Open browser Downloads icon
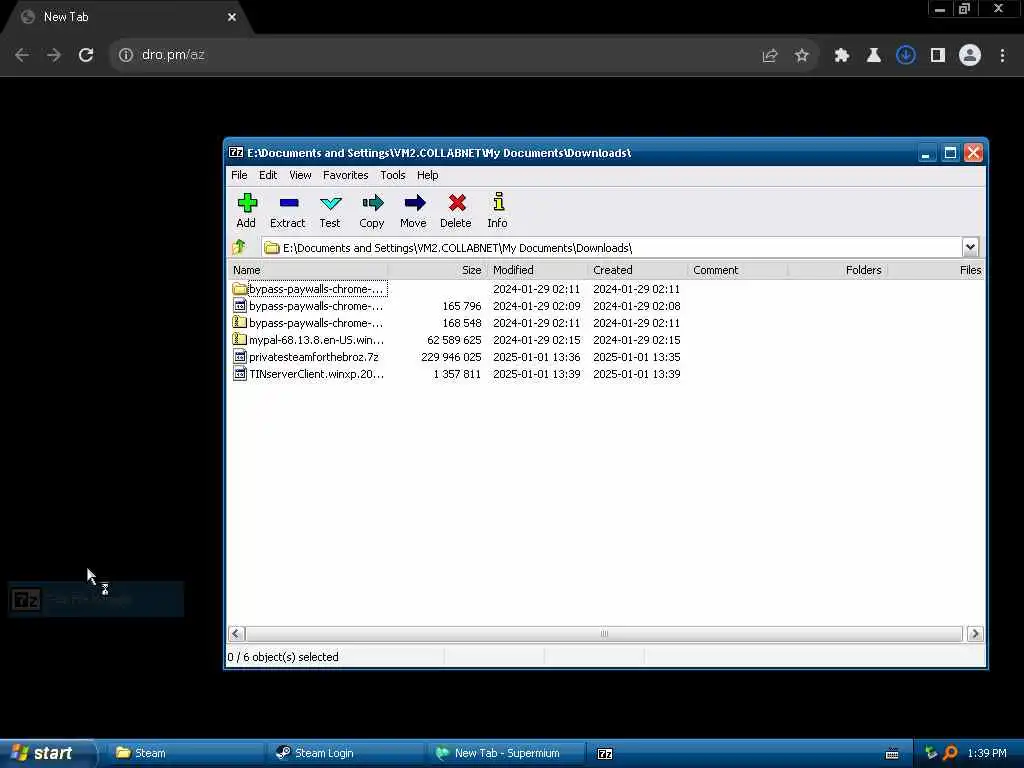 906,55
